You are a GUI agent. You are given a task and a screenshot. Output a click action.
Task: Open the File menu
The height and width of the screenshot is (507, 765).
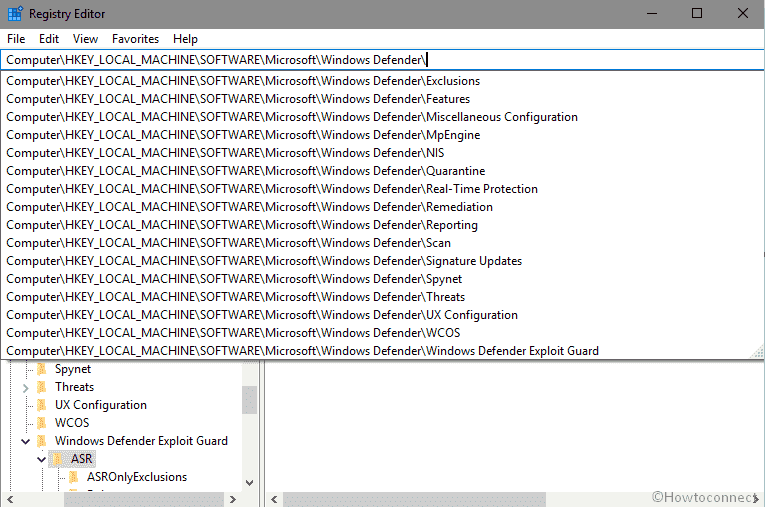pos(16,39)
